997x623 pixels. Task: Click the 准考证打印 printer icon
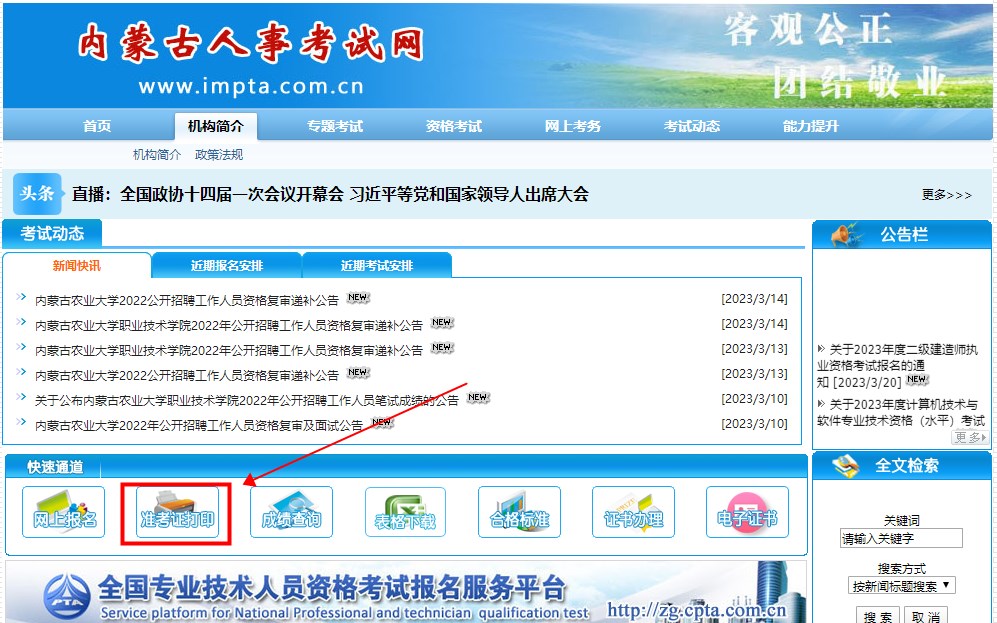tap(176, 512)
